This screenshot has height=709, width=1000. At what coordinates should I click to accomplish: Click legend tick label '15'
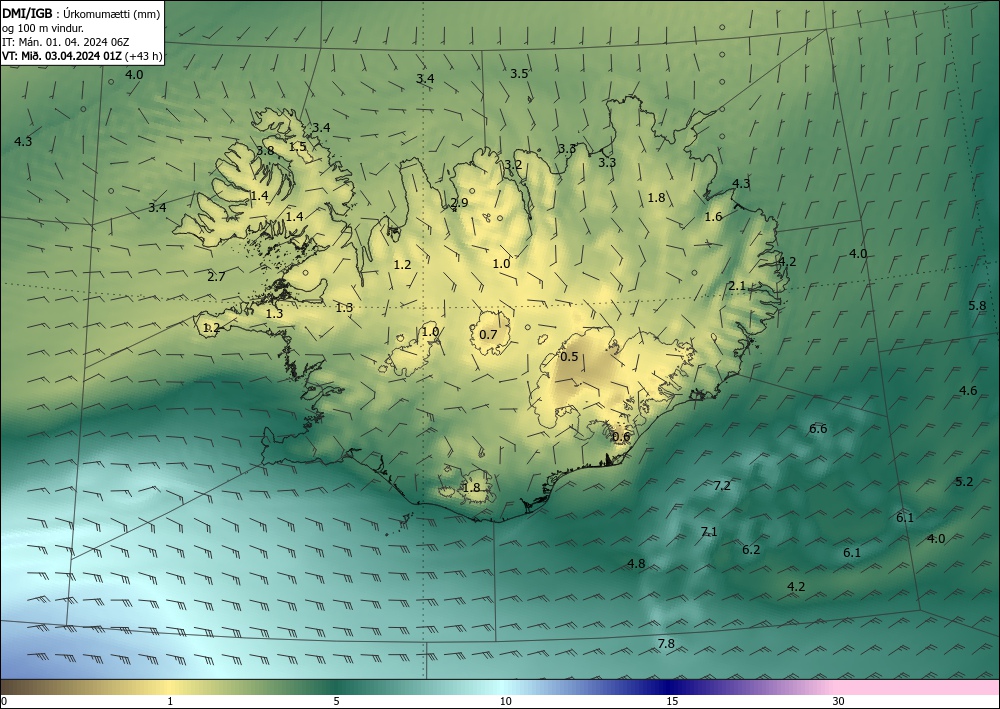[x=672, y=702]
